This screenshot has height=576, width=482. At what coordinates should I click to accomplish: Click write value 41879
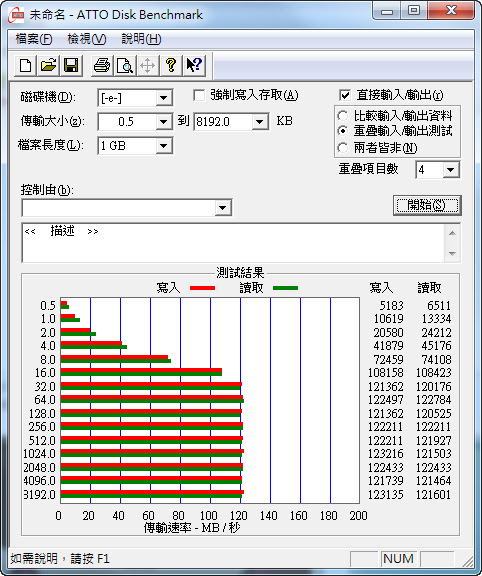coord(389,346)
